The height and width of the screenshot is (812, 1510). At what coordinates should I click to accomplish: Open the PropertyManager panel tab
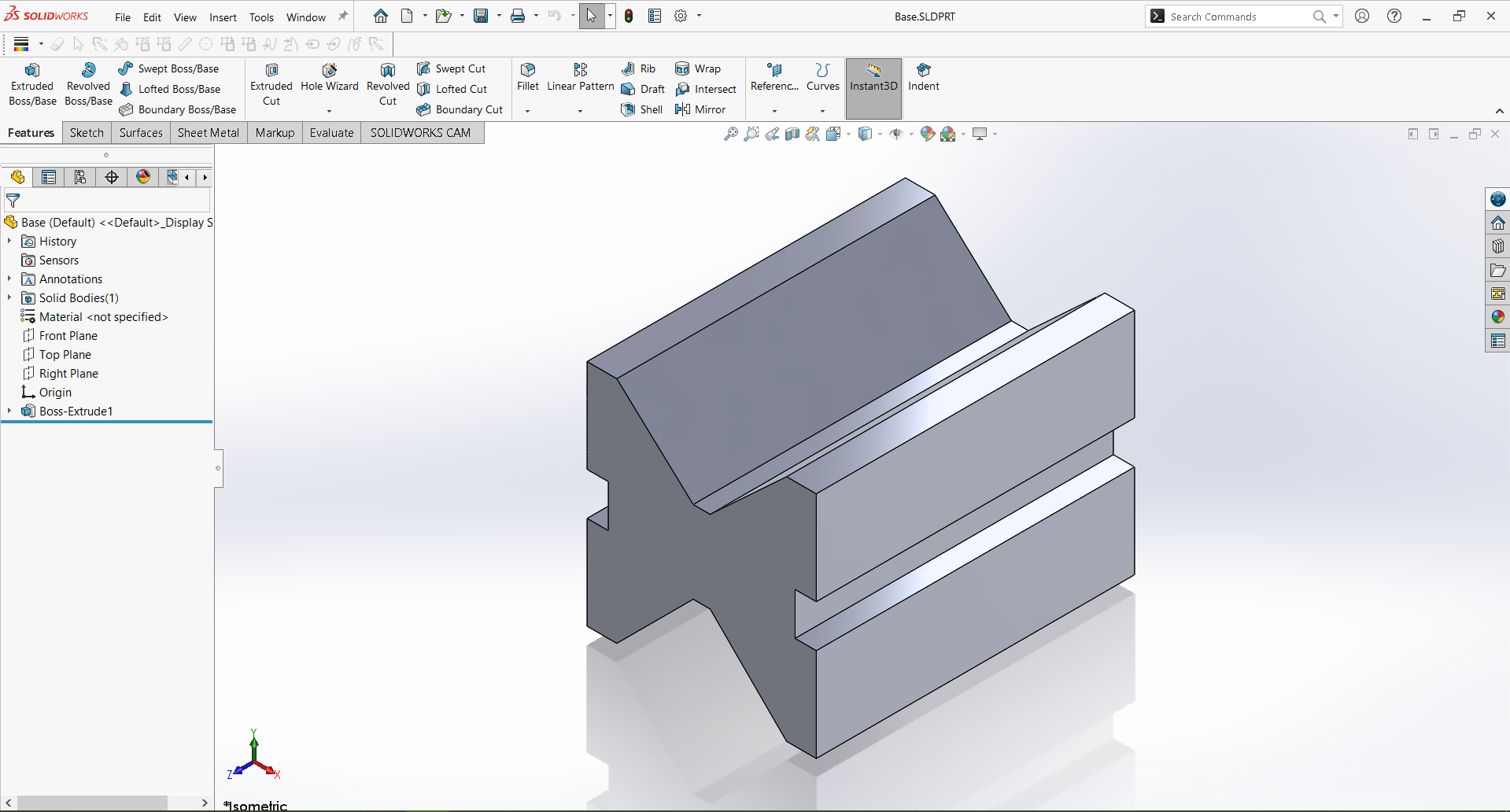click(49, 177)
